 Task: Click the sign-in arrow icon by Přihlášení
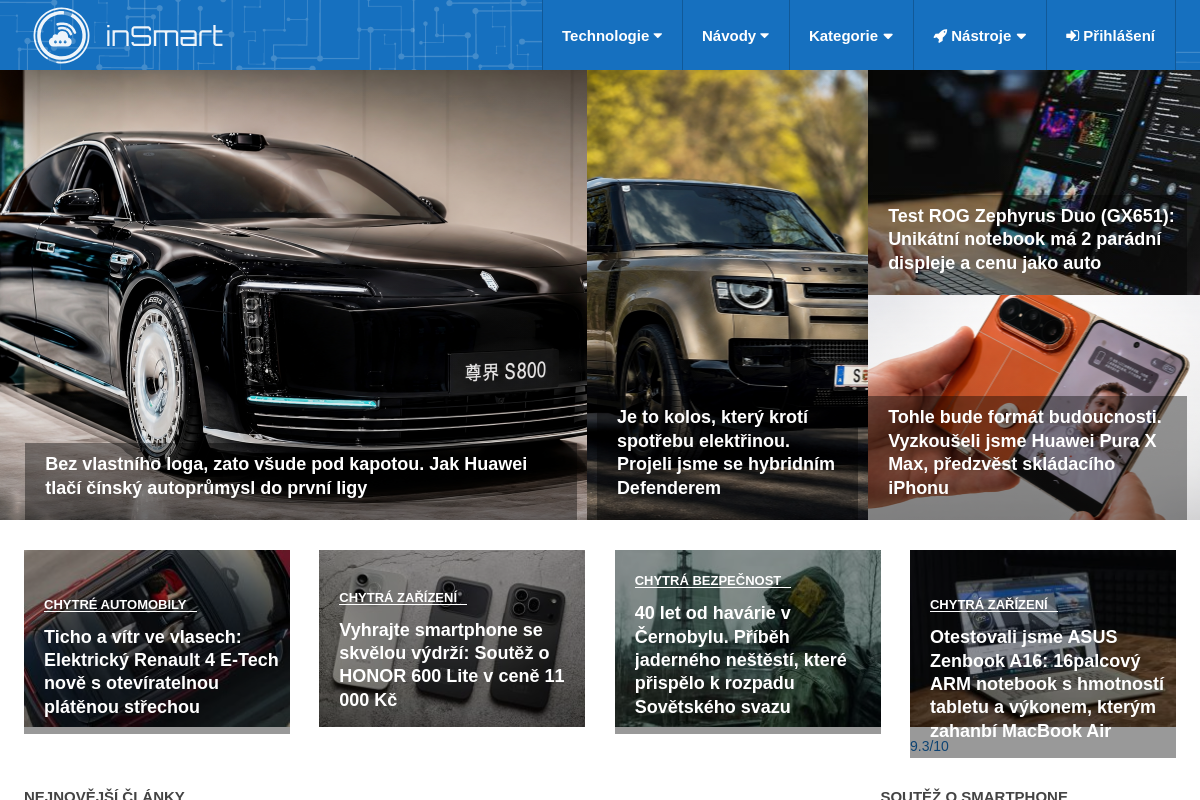(1073, 36)
